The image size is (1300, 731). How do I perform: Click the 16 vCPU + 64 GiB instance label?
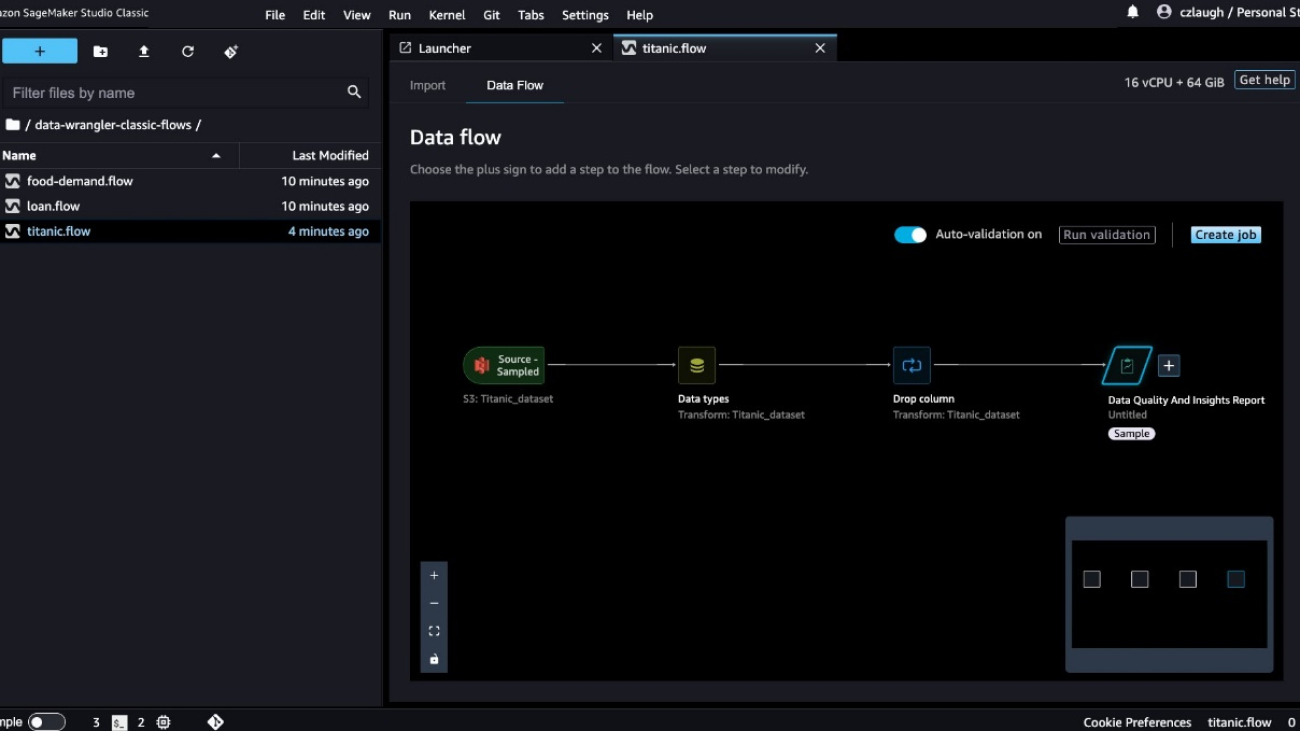[x=1174, y=82]
